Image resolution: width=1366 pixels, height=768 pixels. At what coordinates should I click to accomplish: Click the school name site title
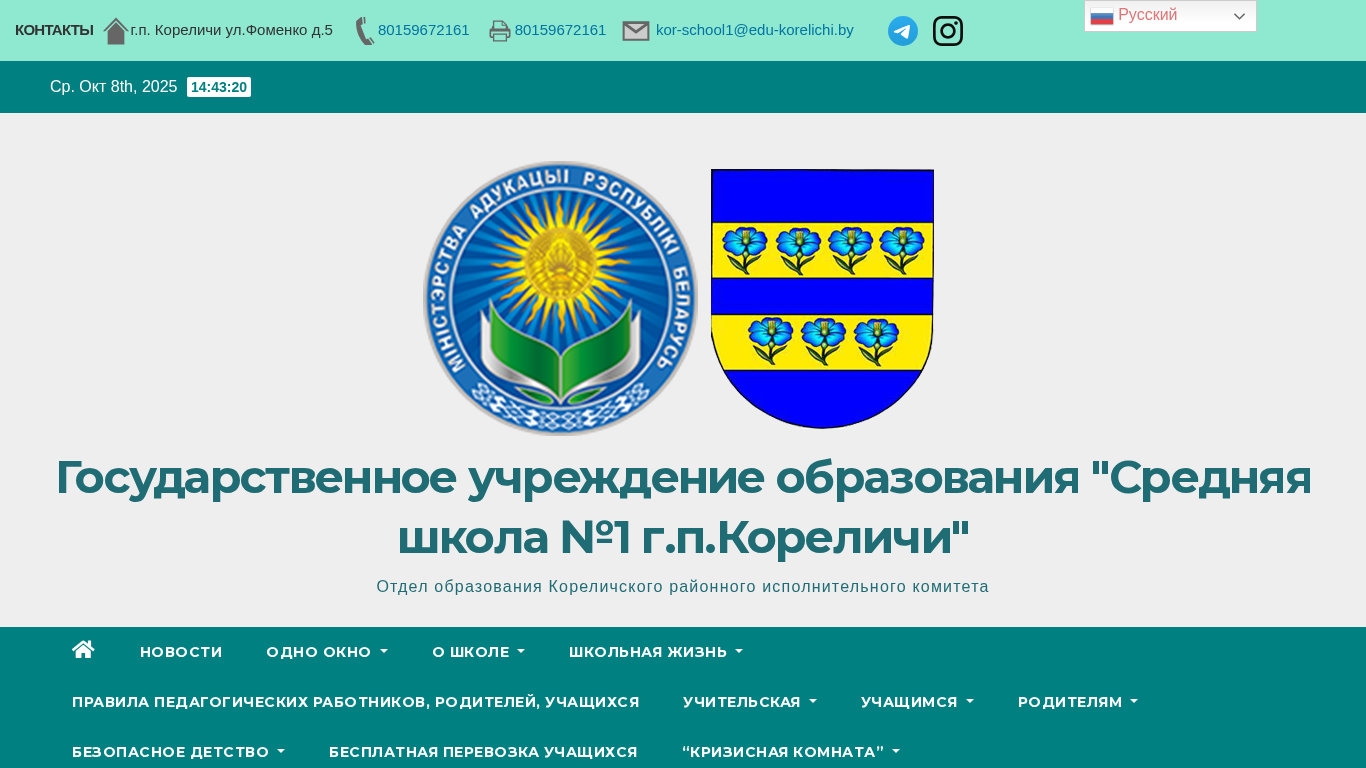pyautogui.click(x=683, y=507)
